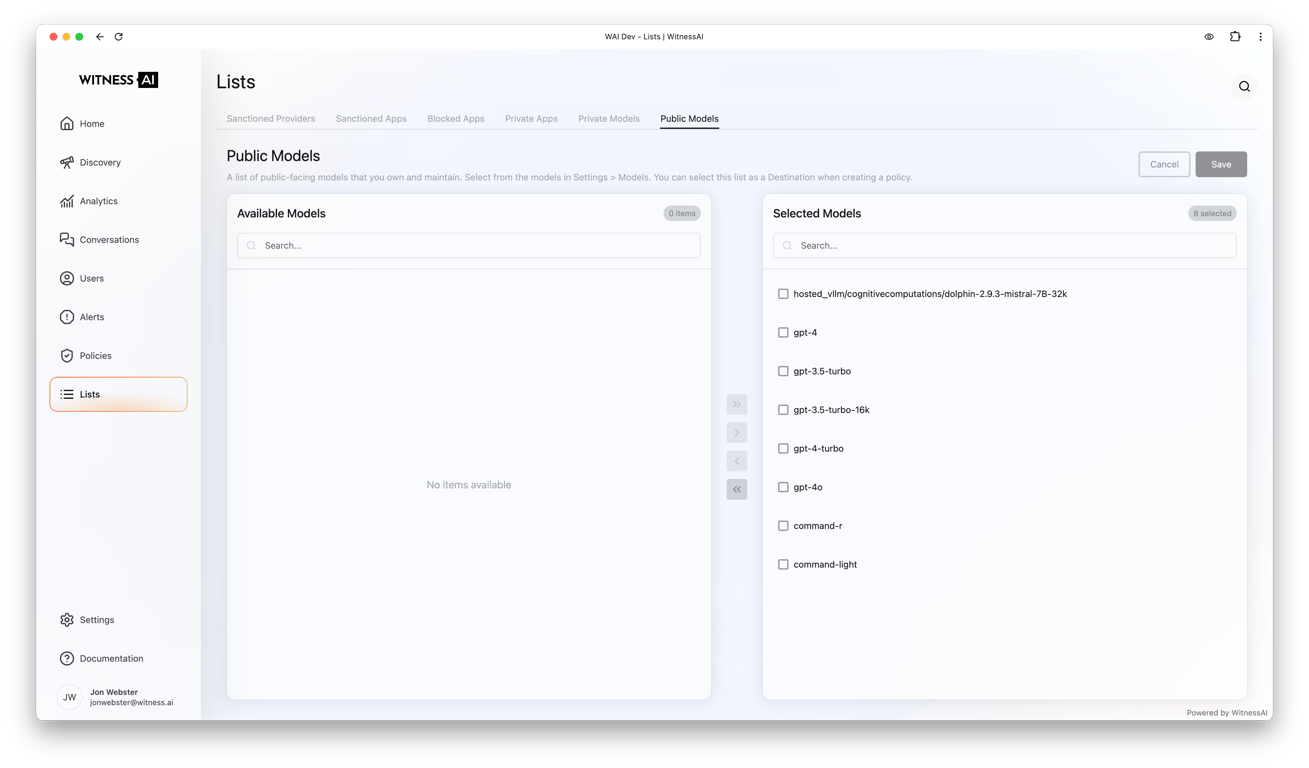Image resolution: width=1309 pixels, height=768 pixels.
Task: Click the eye icon in title bar
Action: (1209, 37)
